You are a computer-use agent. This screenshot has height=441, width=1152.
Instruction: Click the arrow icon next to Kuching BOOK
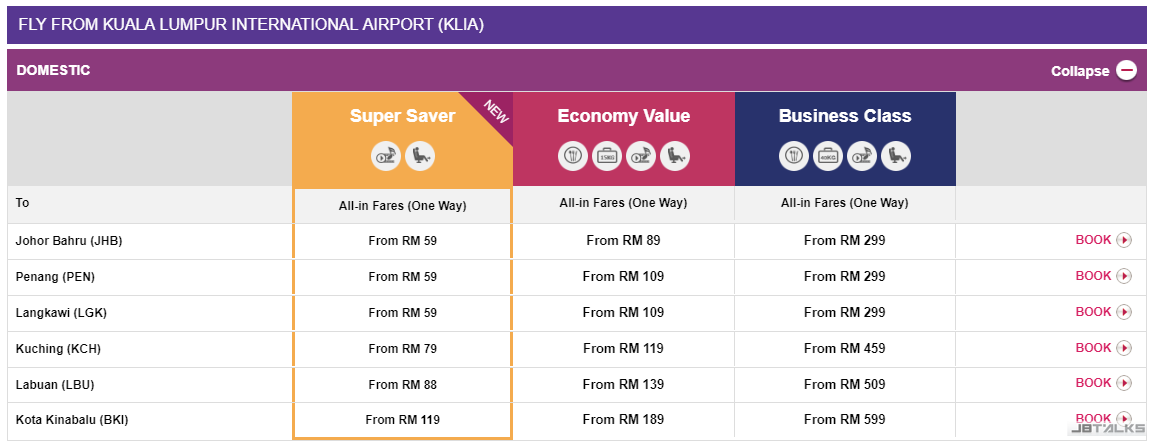pos(1124,348)
